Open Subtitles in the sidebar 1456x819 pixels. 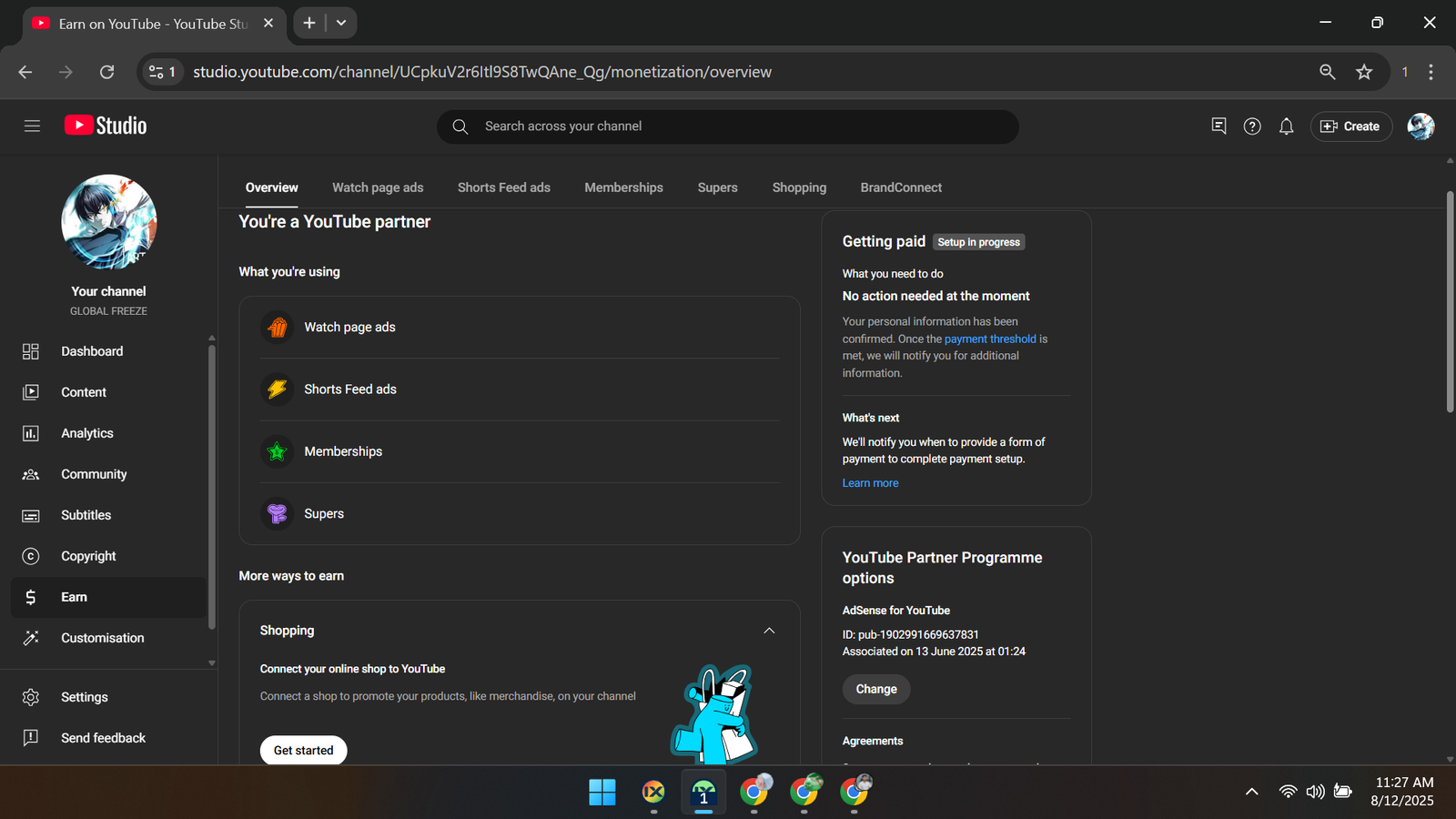point(109,515)
